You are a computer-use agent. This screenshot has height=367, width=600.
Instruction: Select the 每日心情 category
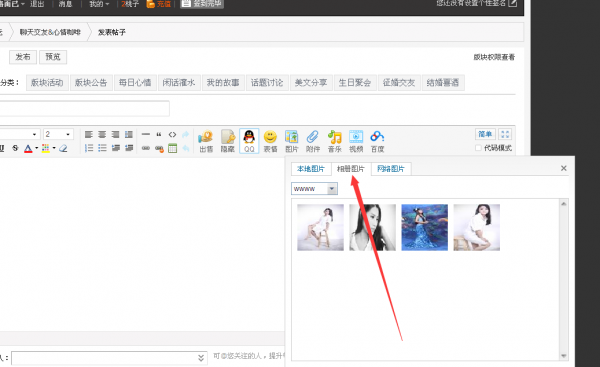pyautogui.click(x=135, y=83)
